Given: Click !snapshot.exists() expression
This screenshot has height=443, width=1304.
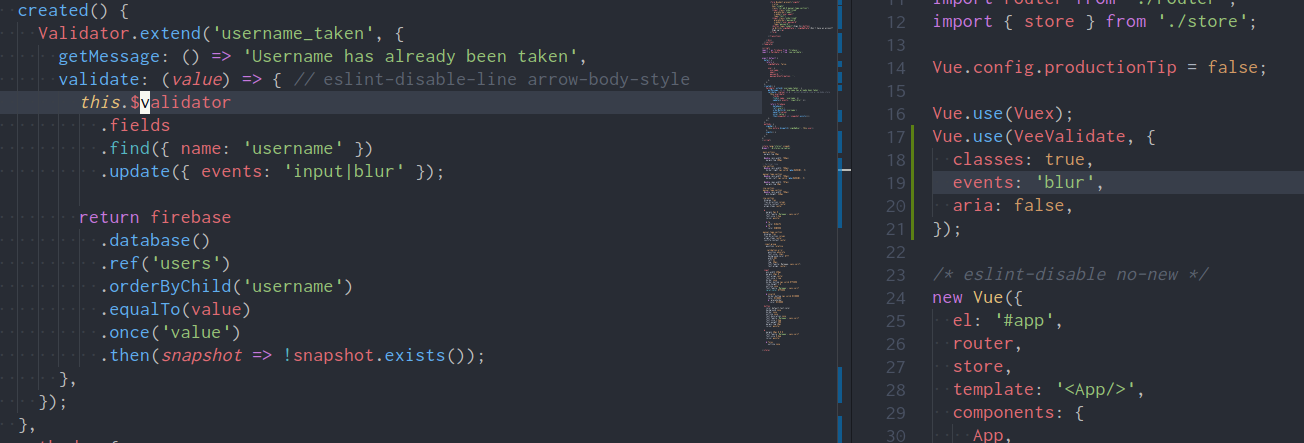Looking at the screenshot, I should [380, 355].
